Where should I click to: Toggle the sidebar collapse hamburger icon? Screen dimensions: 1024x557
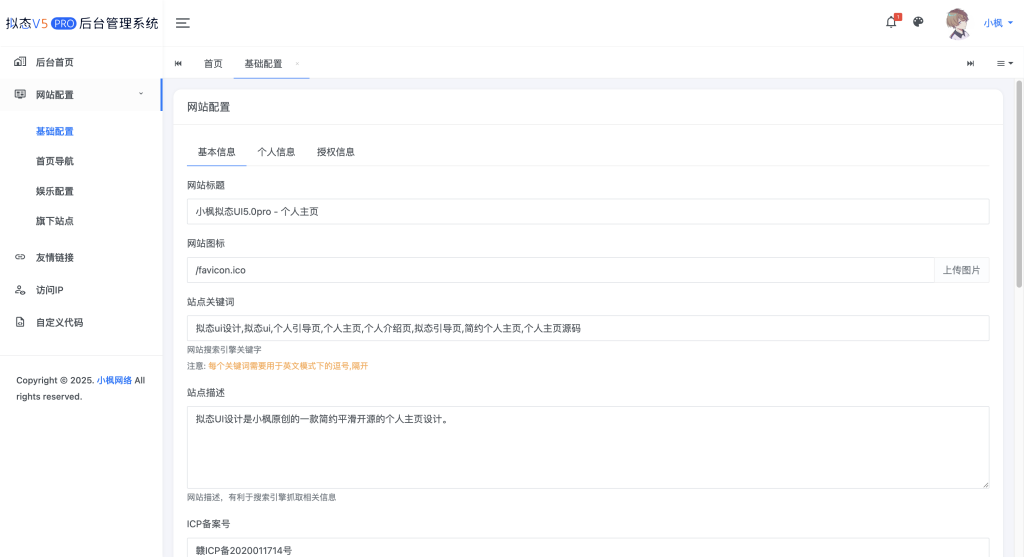click(x=183, y=23)
